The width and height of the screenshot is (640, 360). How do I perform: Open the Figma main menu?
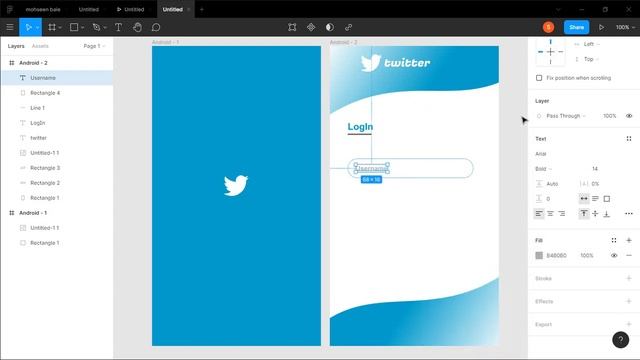[10, 27]
